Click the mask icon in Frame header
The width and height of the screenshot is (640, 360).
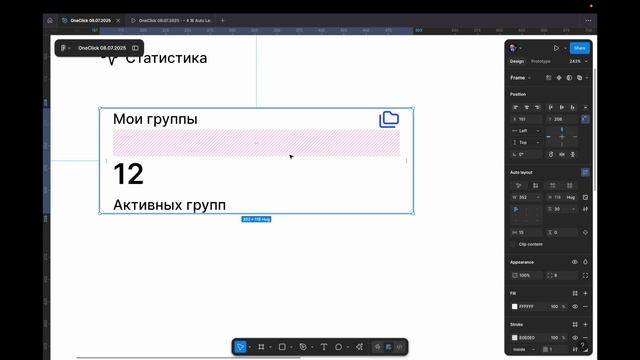pyautogui.click(x=569, y=78)
